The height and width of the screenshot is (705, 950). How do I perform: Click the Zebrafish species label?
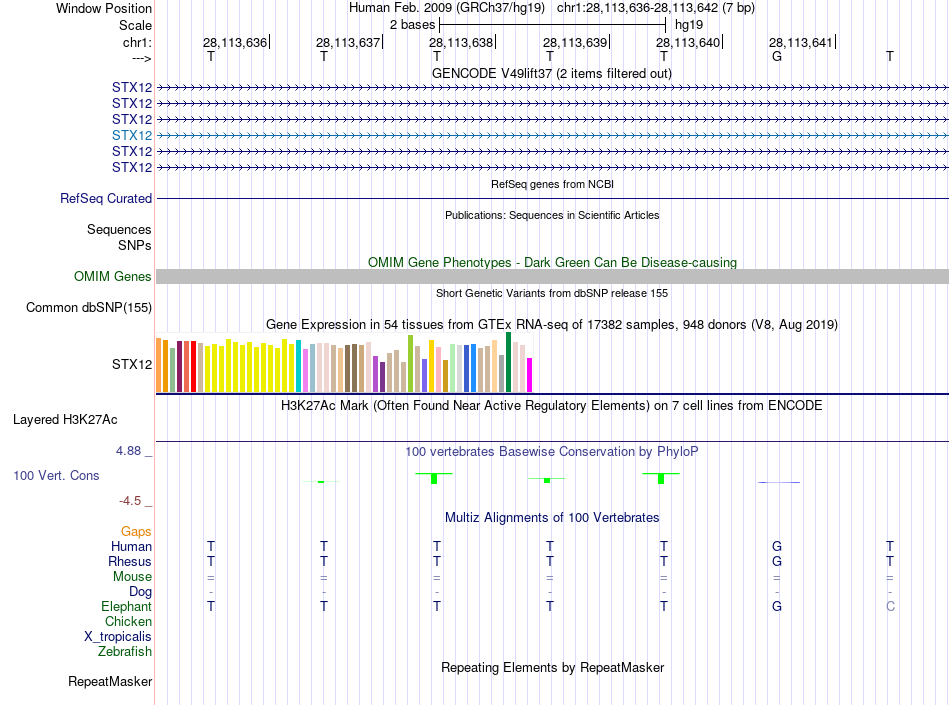coord(125,652)
